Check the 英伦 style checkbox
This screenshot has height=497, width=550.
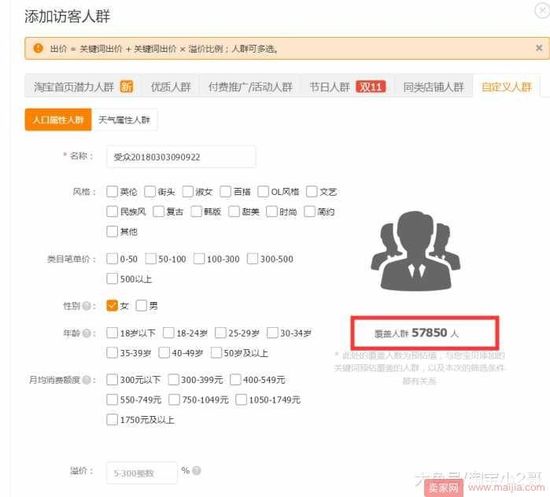click(112, 192)
